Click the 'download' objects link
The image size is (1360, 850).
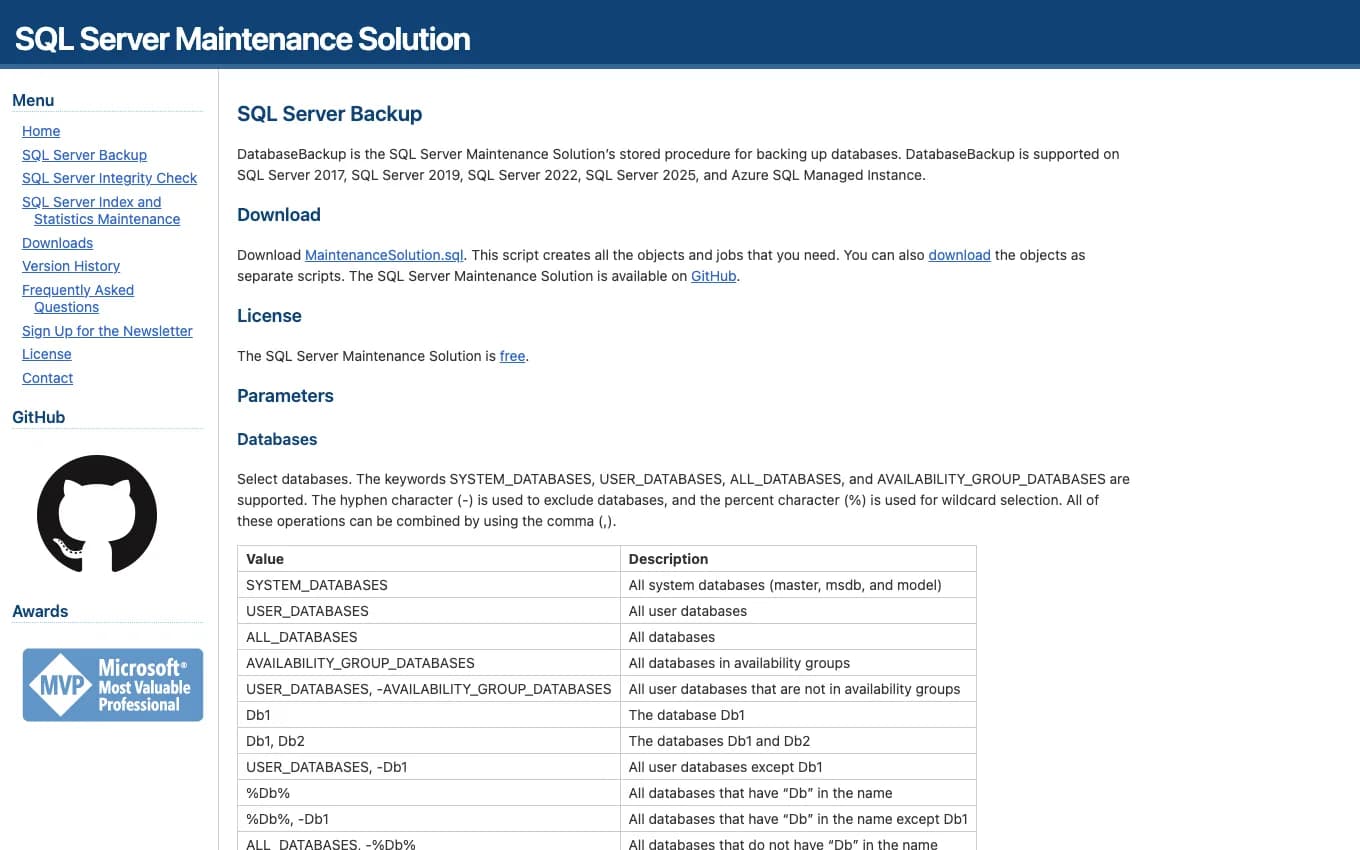click(959, 255)
